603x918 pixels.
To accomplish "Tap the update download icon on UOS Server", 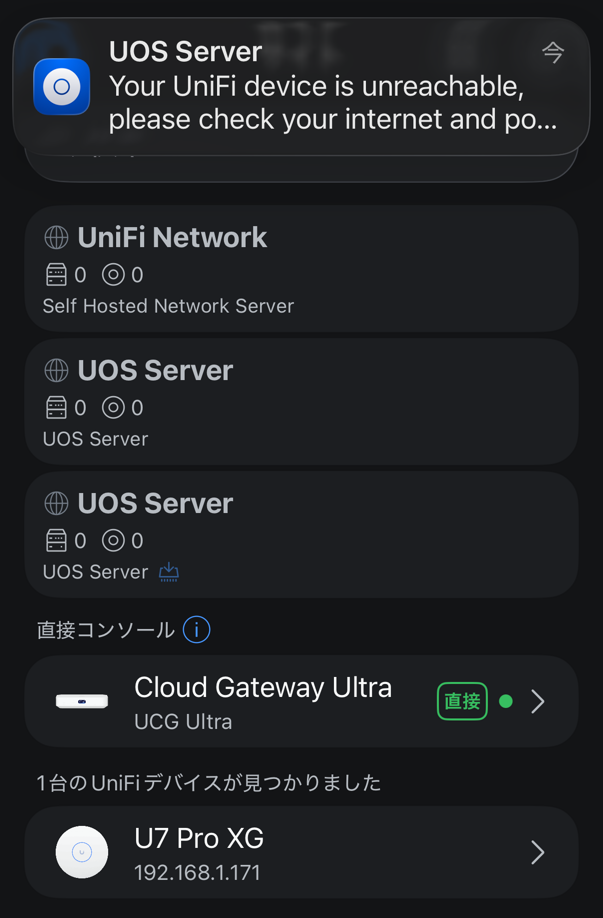I will [169, 571].
